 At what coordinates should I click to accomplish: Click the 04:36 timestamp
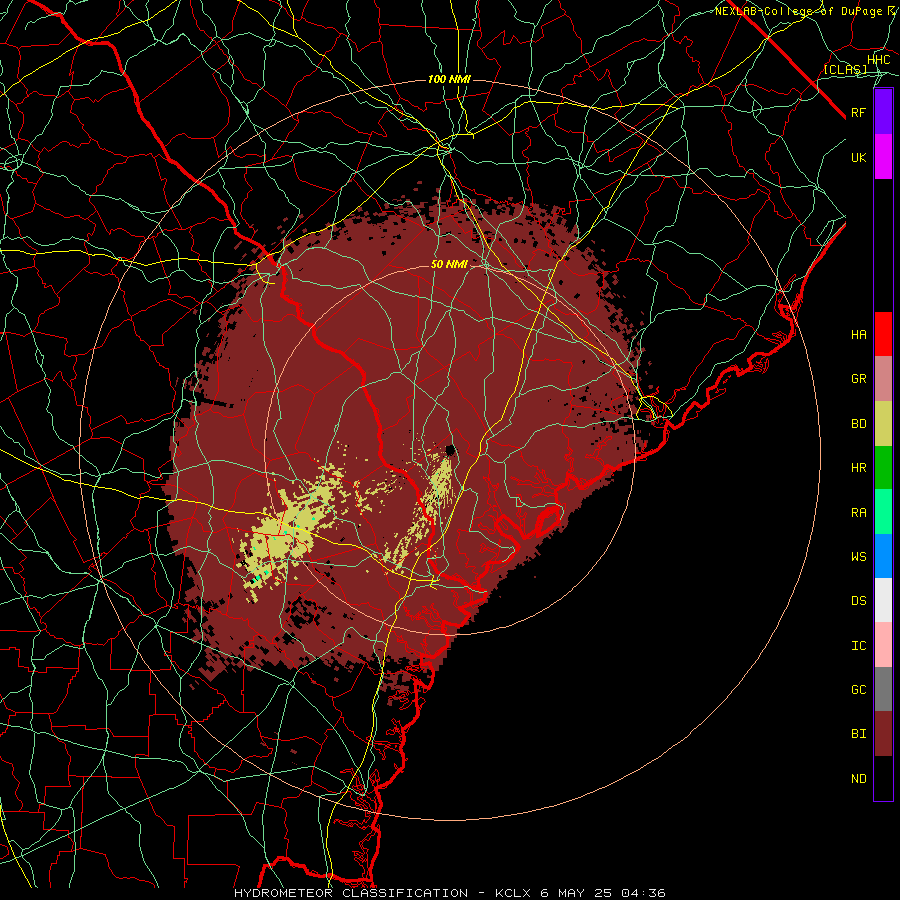pos(643,893)
